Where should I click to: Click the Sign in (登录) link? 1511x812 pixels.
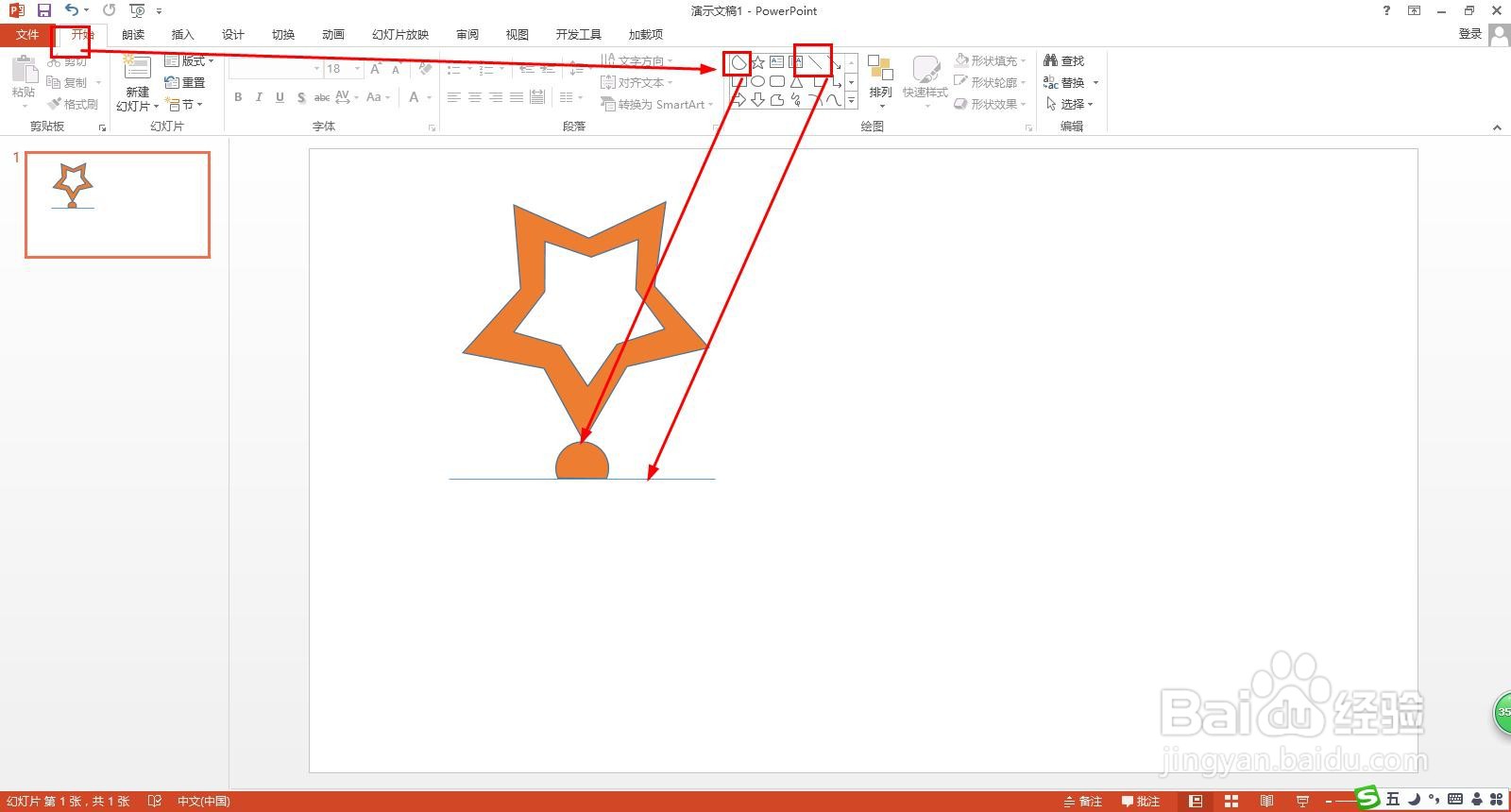[x=1470, y=34]
